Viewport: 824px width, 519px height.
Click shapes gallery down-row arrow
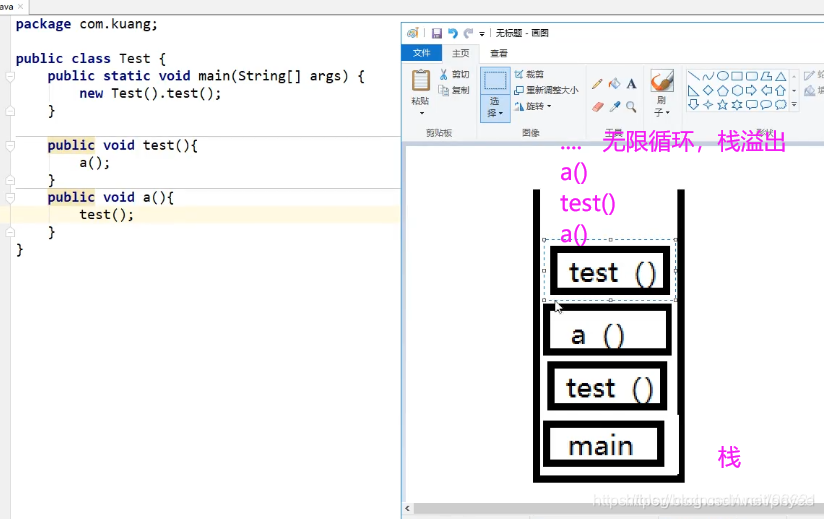(x=794, y=90)
